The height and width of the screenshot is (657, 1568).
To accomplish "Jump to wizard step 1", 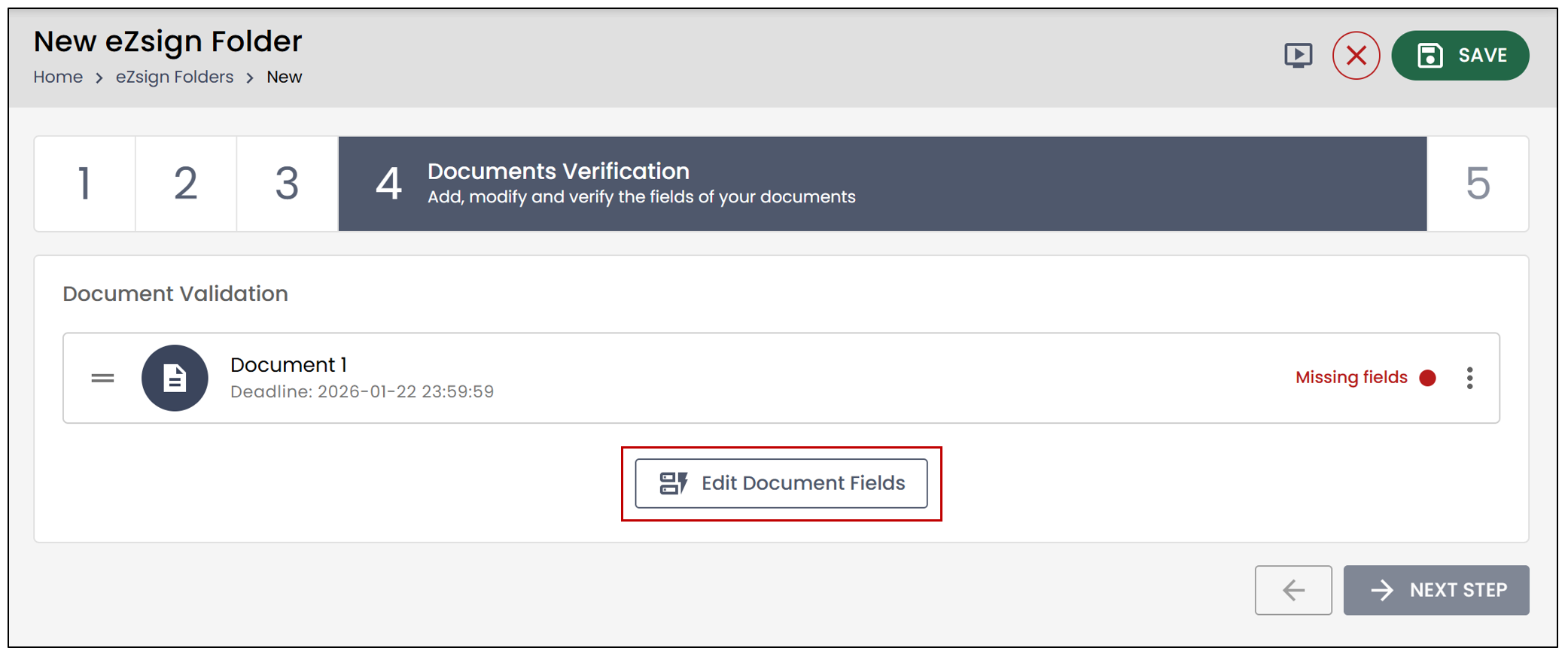I will 85,184.
